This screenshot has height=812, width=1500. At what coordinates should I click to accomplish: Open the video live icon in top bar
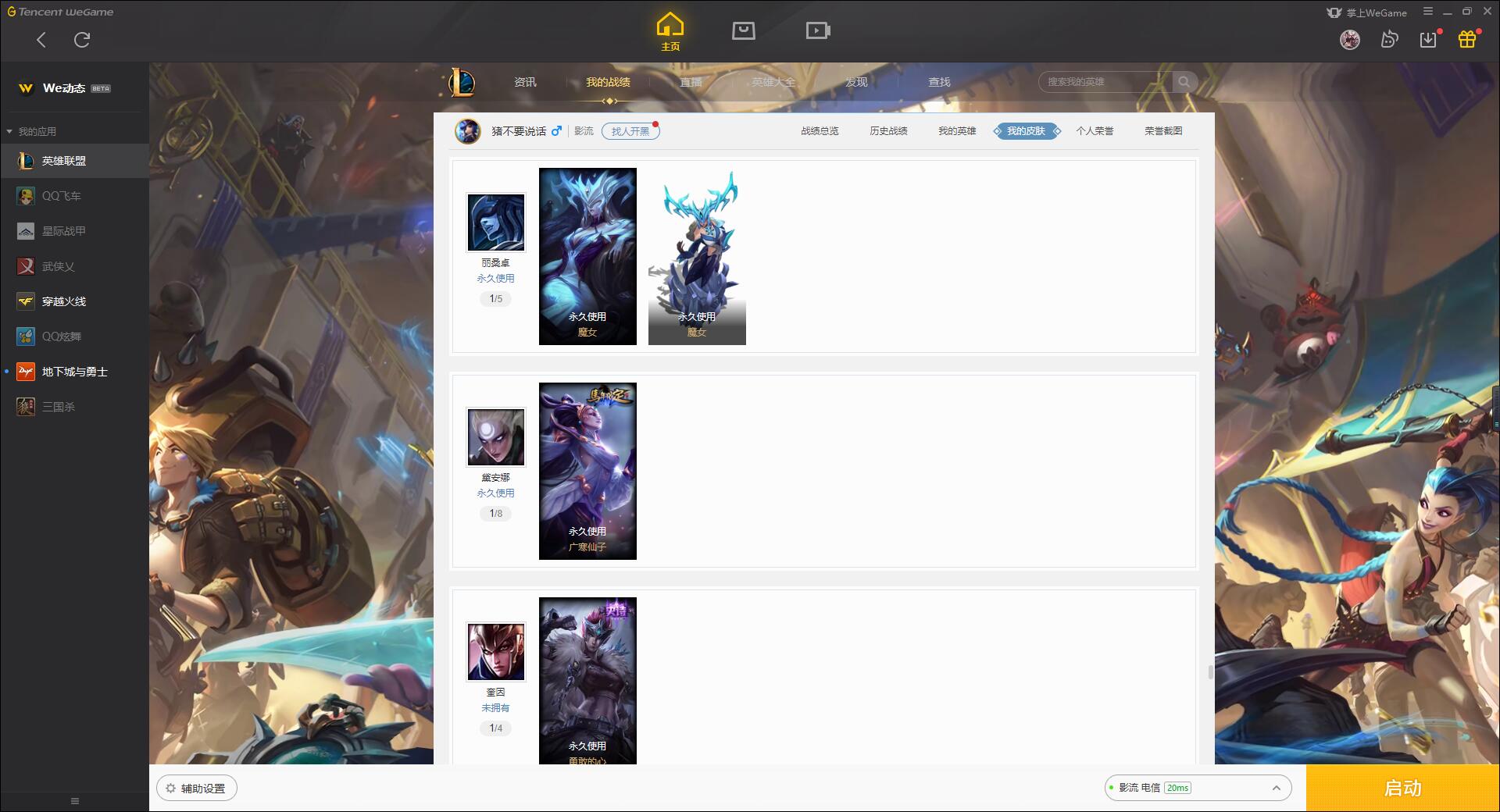click(818, 30)
